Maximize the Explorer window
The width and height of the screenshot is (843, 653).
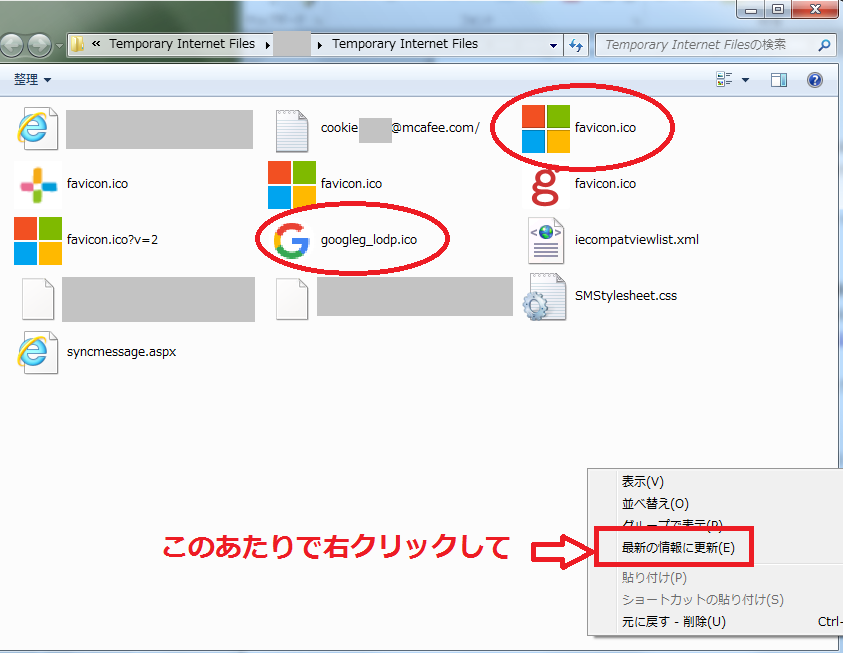[777, 9]
